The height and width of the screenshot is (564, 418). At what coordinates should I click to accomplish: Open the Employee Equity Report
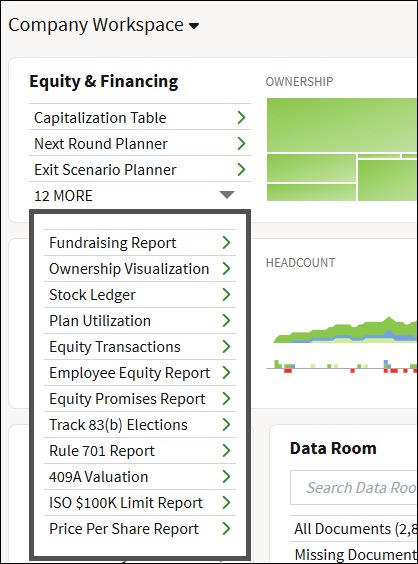point(140,373)
